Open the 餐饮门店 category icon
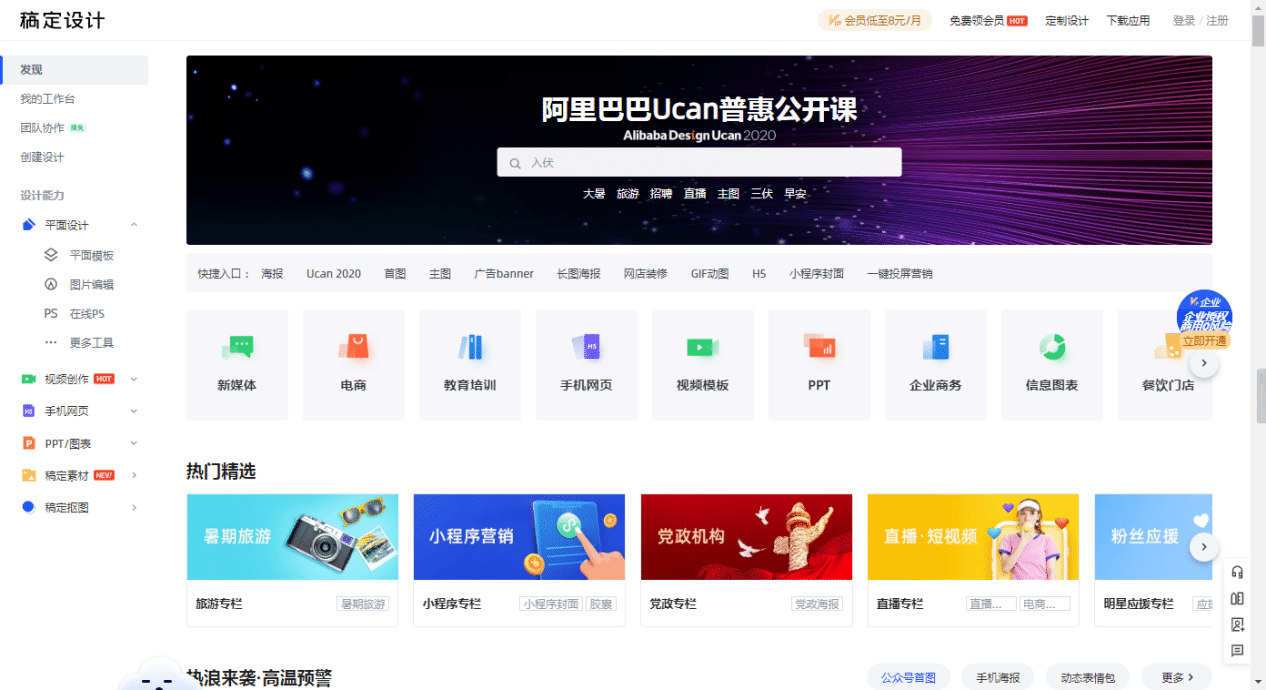 click(1168, 347)
